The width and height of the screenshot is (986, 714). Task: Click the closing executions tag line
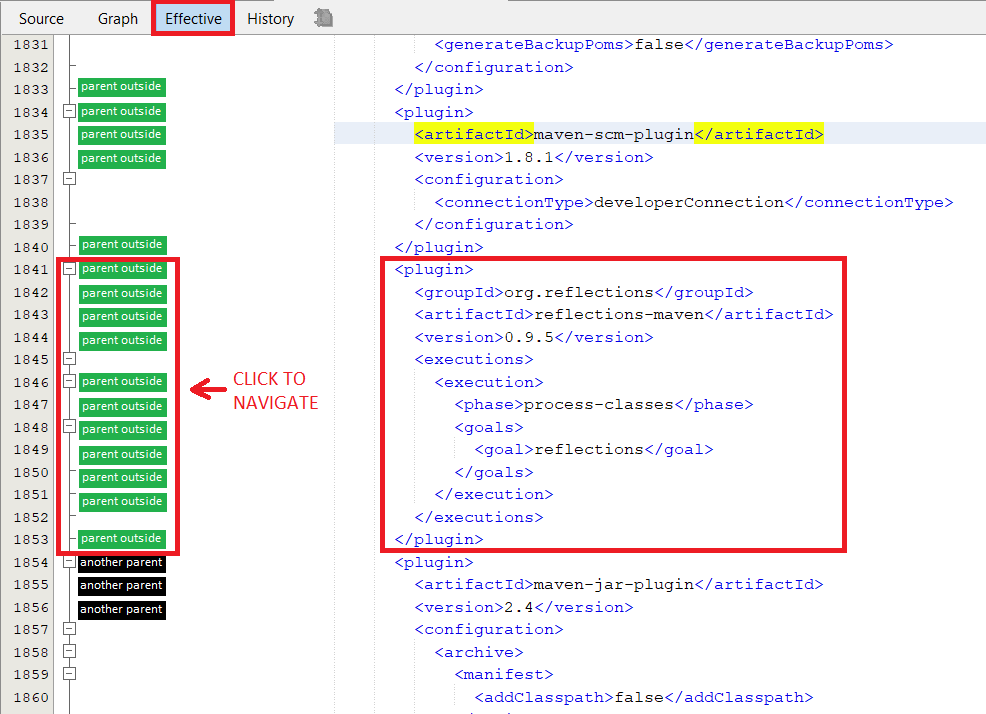coord(479,517)
